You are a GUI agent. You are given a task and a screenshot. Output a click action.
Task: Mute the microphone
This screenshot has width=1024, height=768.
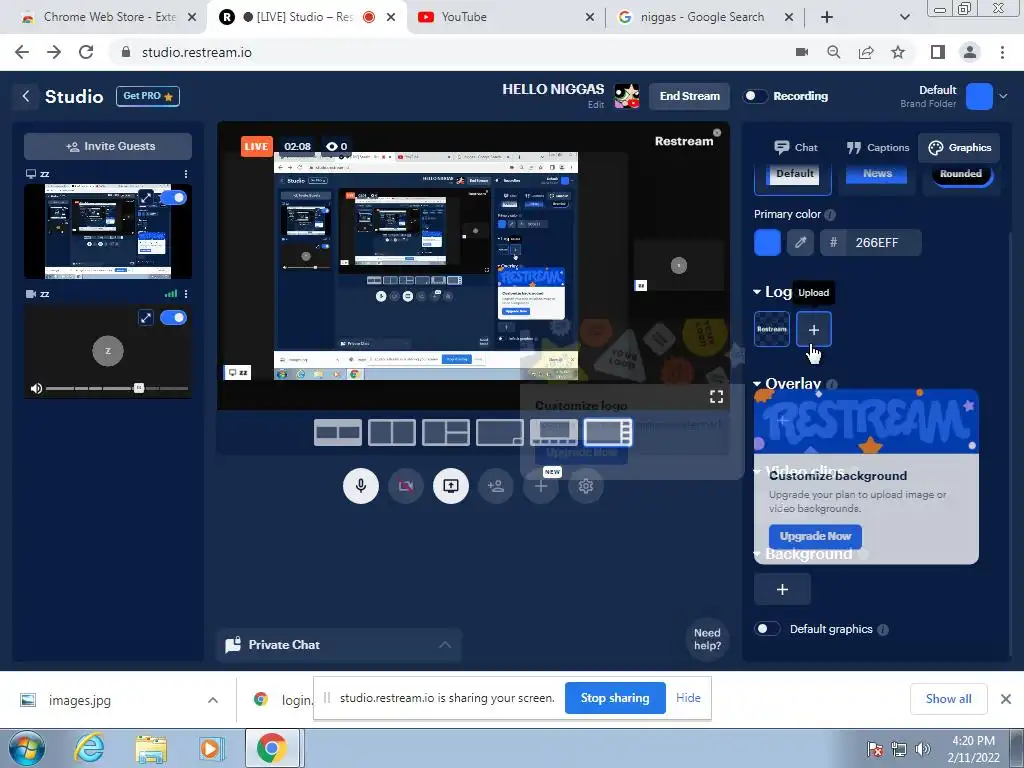click(360, 486)
